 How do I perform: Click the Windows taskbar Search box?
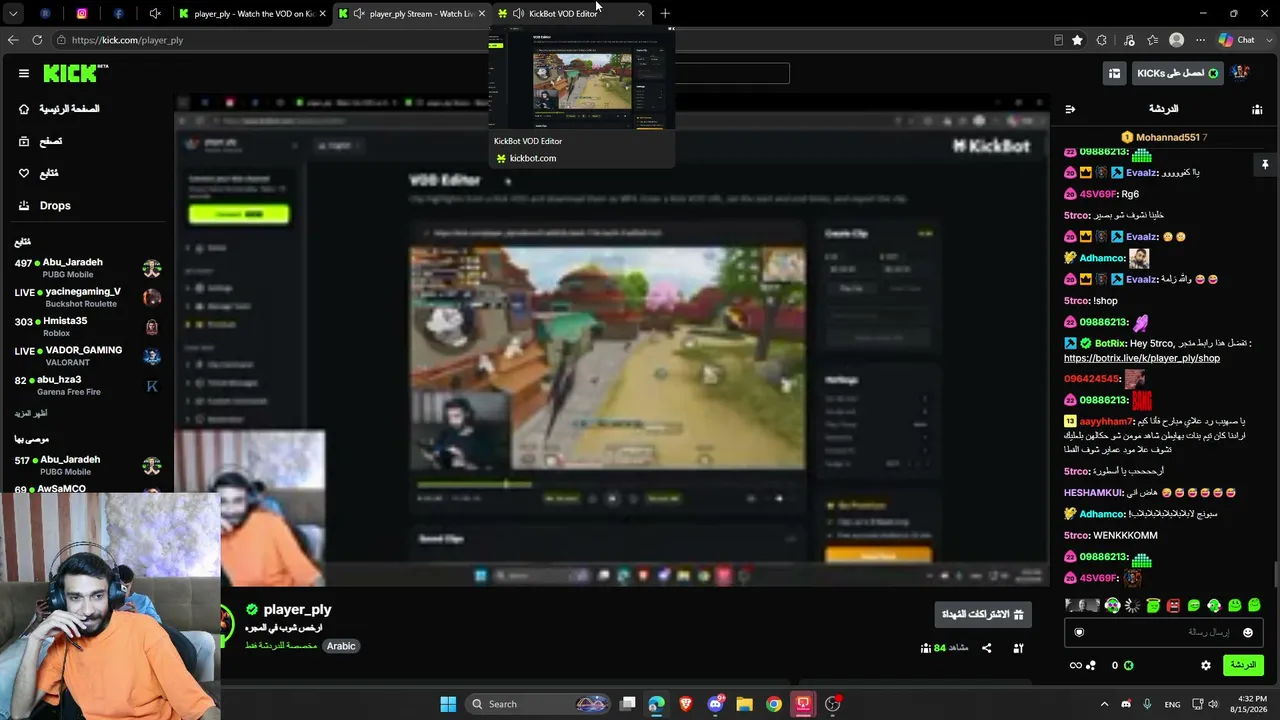click(538, 704)
